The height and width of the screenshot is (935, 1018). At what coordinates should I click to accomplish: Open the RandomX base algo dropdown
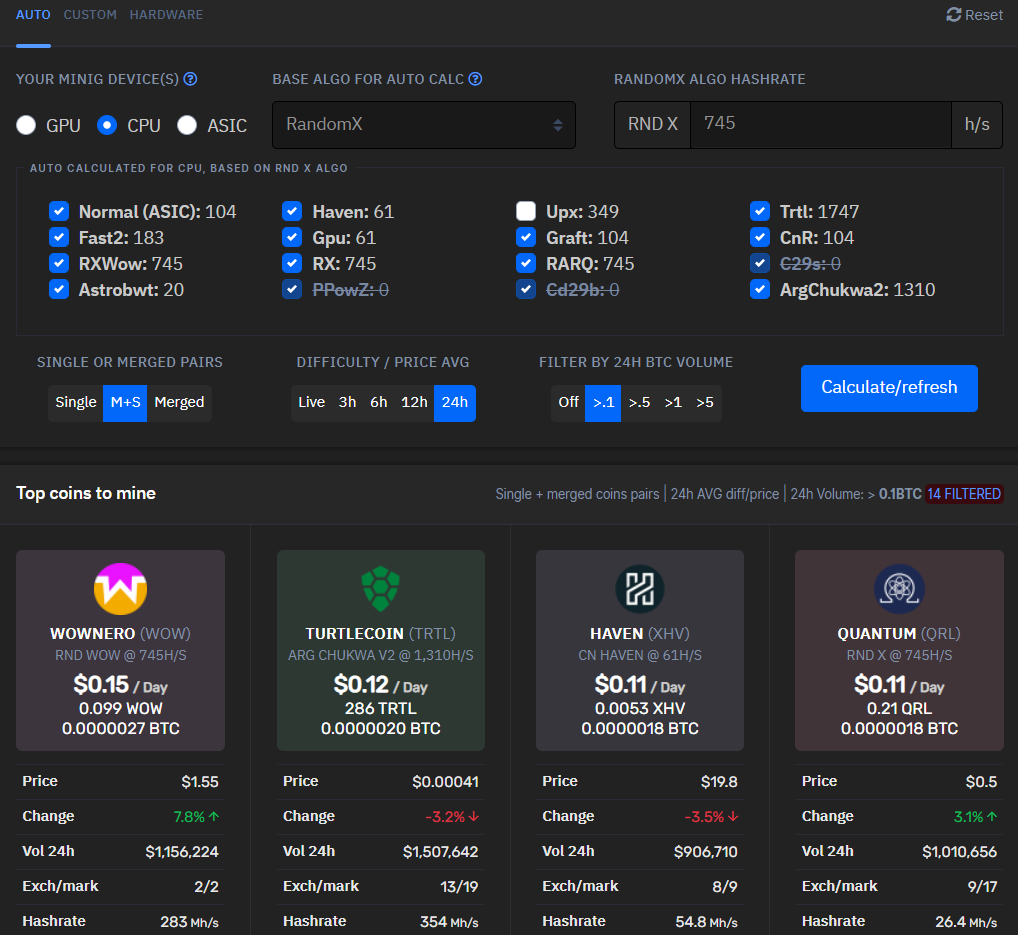(423, 125)
